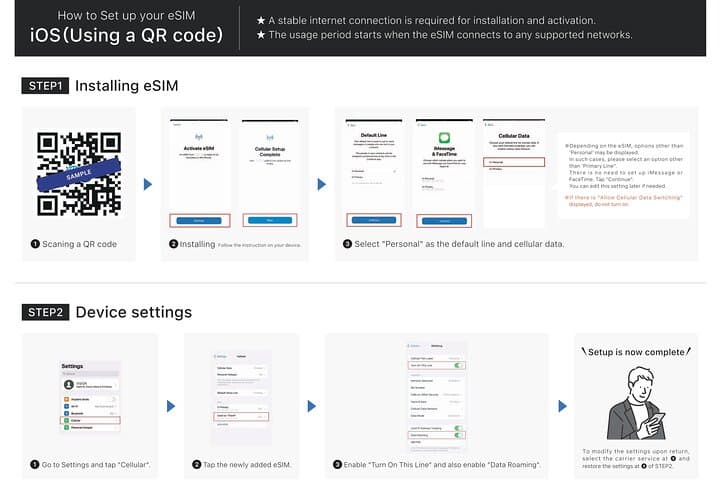This screenshot has height=480, width=720.
Task: Tap Continue on iMessage & FaceTime screen
Action: point(444,221)
